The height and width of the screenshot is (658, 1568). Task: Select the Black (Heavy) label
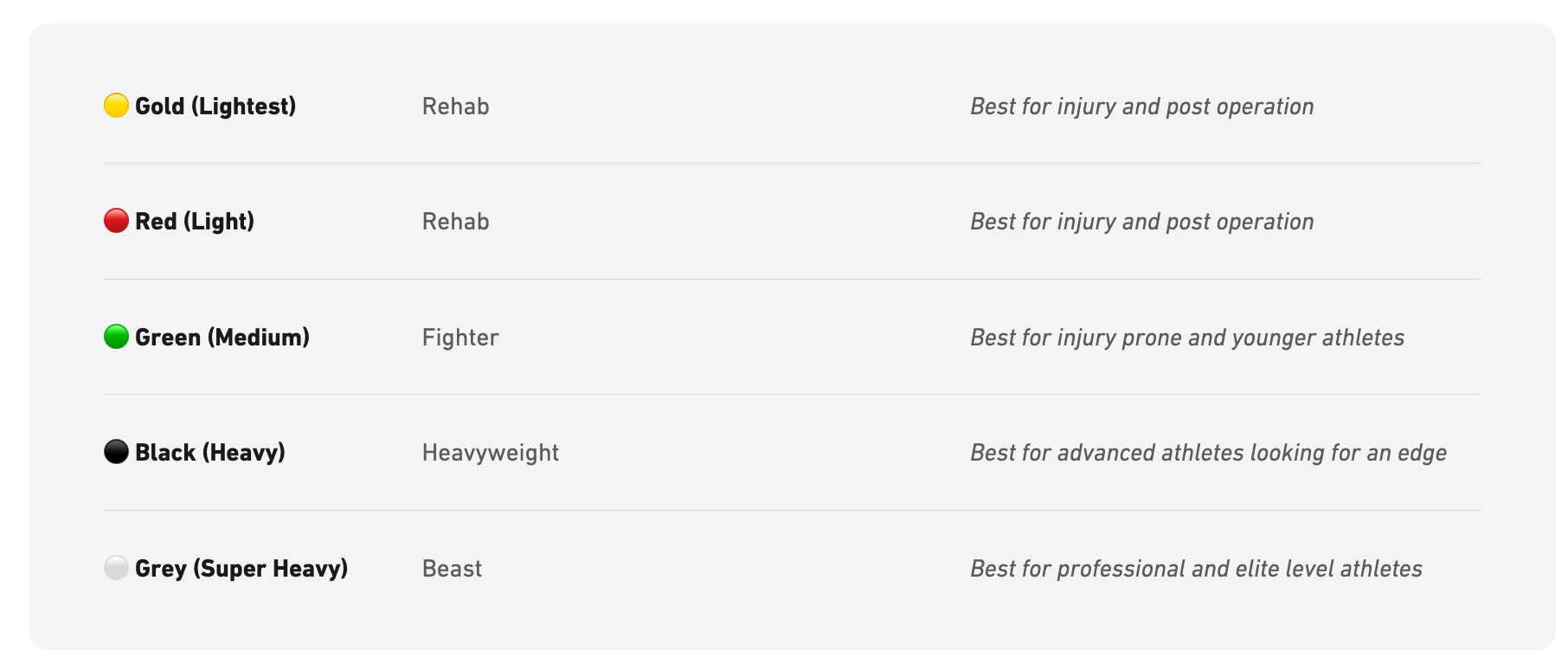pos(210,452)
